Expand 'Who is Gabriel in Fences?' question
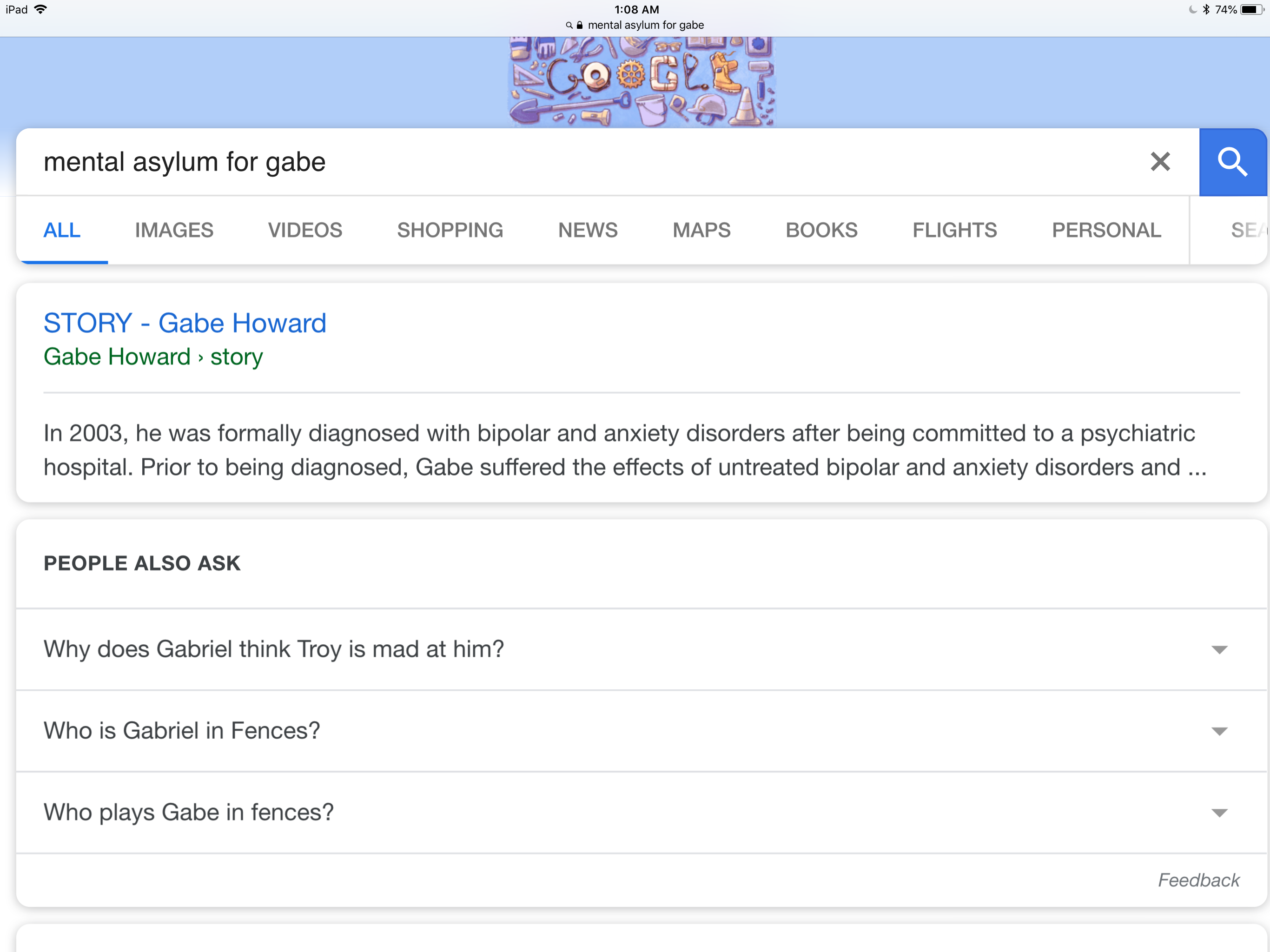This screenshot has height=952, width=1270. pyautogui.click(x=1219, y=731)
